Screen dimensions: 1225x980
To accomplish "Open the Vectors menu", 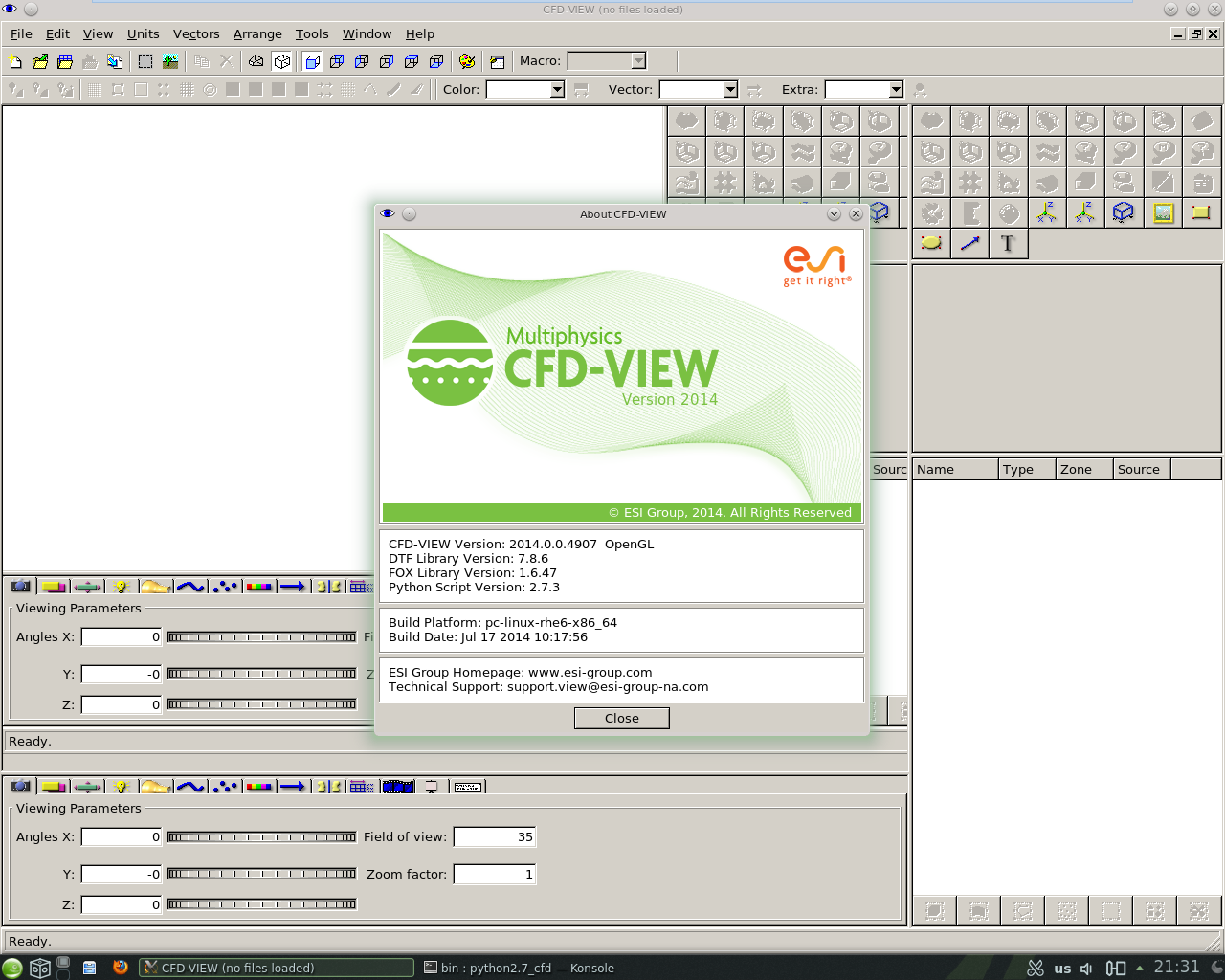I will pyautogui.click(x=196, y=33).
